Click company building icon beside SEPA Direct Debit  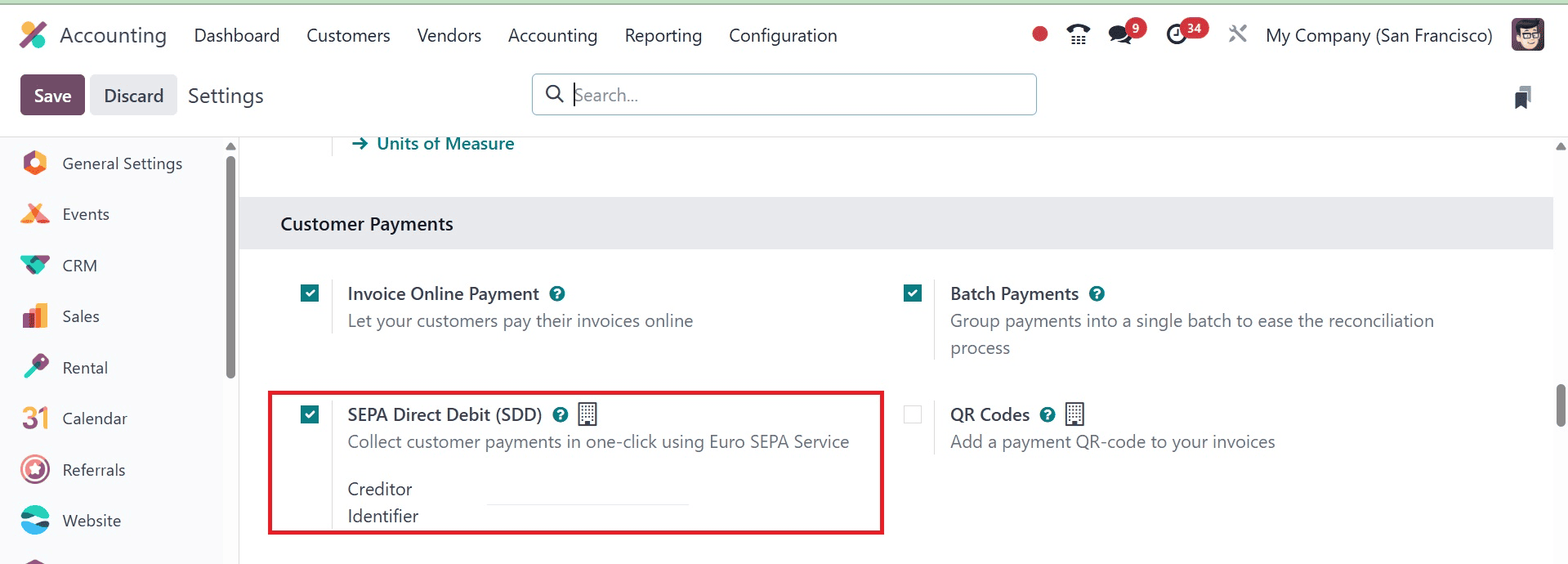587,414
